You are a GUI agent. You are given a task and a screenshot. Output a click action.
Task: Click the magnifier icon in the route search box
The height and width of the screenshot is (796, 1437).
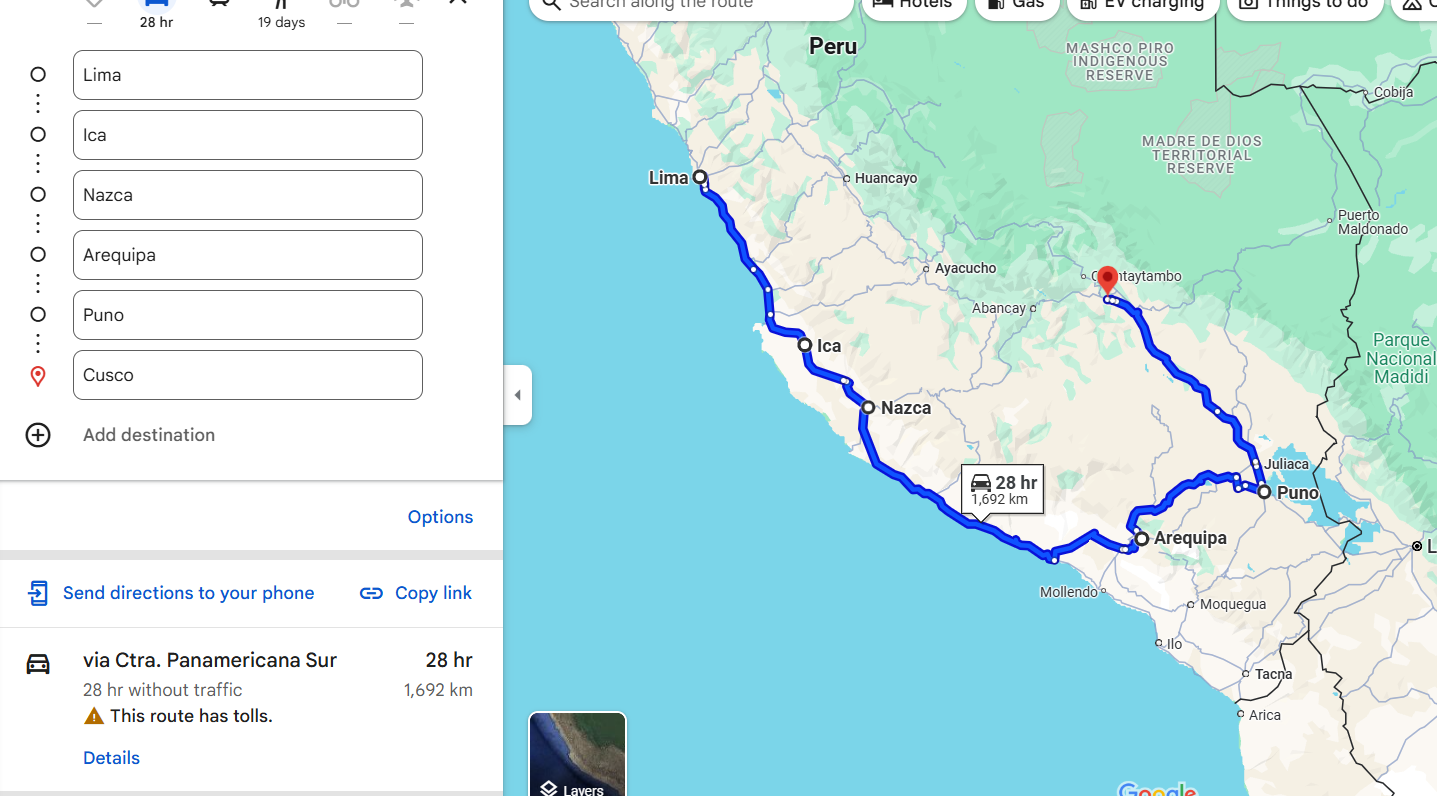[x=550, y=4]
